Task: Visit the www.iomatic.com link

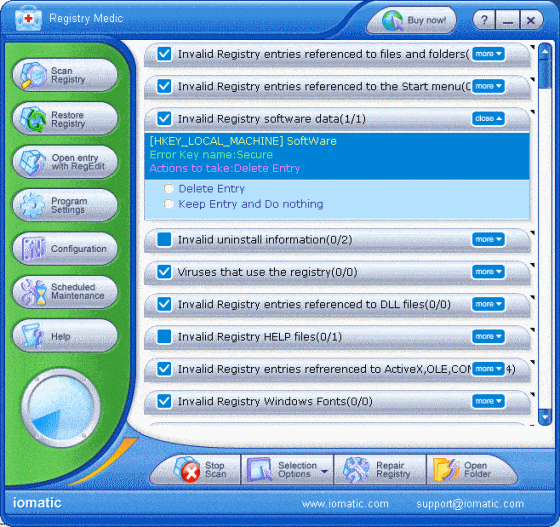Action: [345, 504]
